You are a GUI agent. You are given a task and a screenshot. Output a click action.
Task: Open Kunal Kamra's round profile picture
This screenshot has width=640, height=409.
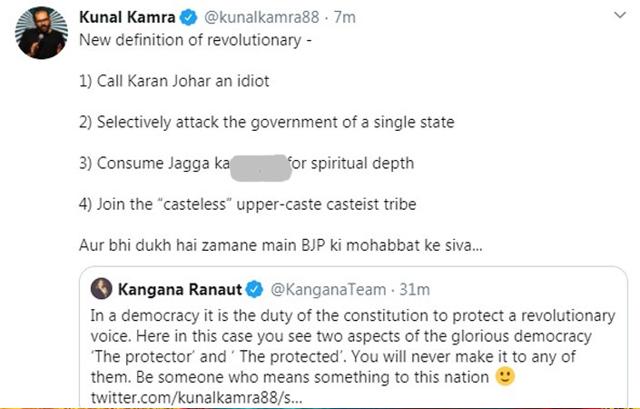click(41, 33)
